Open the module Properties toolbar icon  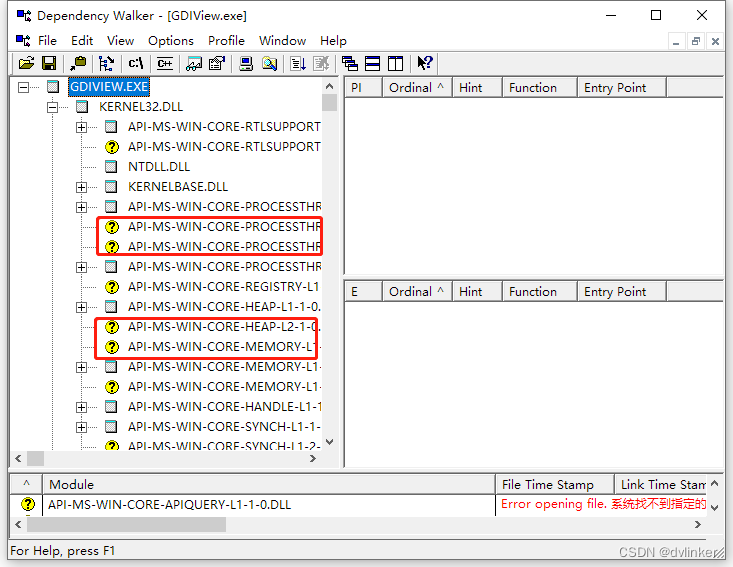click(x=217, y=63)
